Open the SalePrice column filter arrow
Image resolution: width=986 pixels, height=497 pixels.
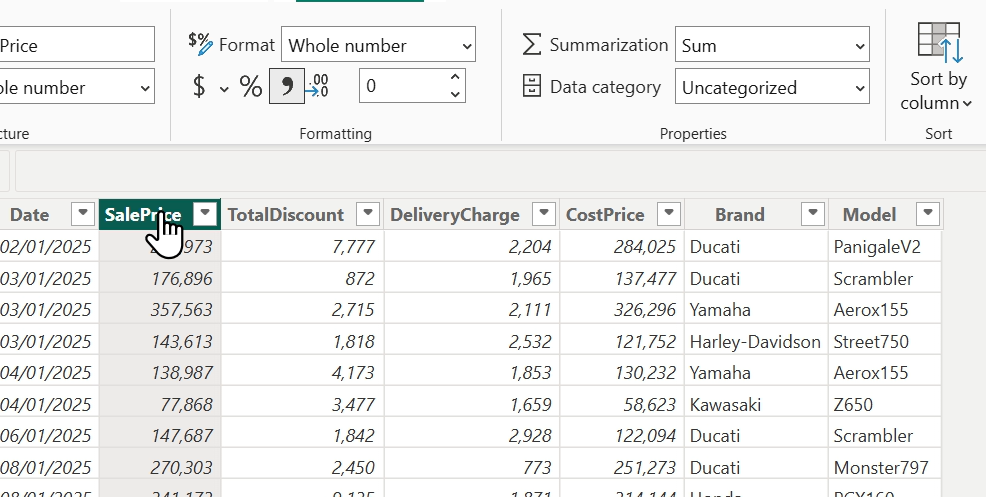(x=205, y=214)
